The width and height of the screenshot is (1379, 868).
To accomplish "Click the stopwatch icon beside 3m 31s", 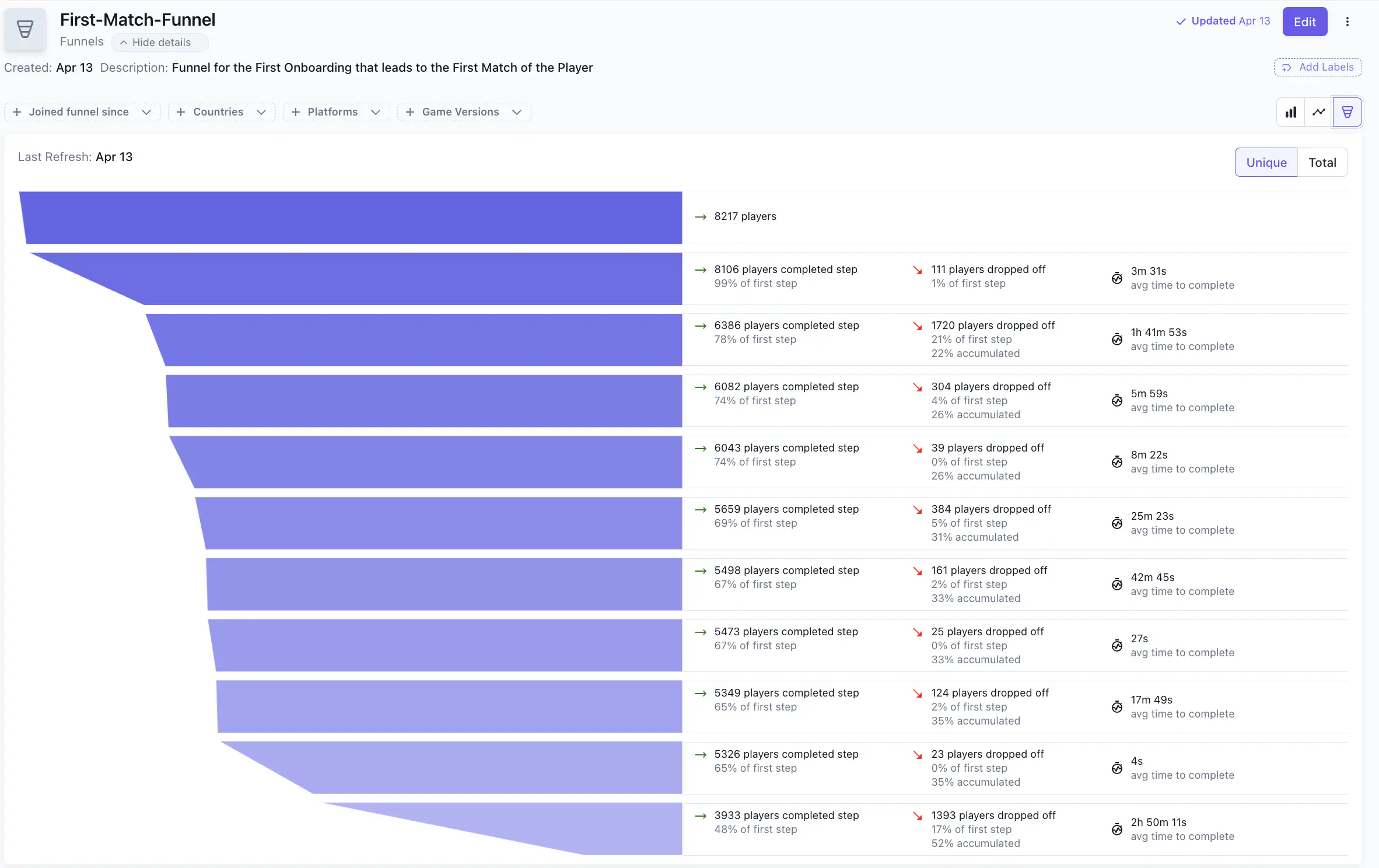I will [1116, 278].
